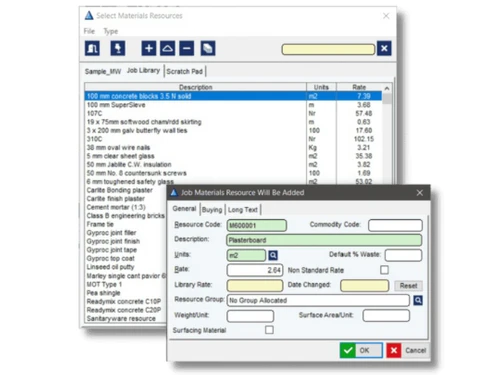The height and width of the screenshot is (375, 500).
Task: Click the magnifier icon beside Units field
Action: point(273,255)
